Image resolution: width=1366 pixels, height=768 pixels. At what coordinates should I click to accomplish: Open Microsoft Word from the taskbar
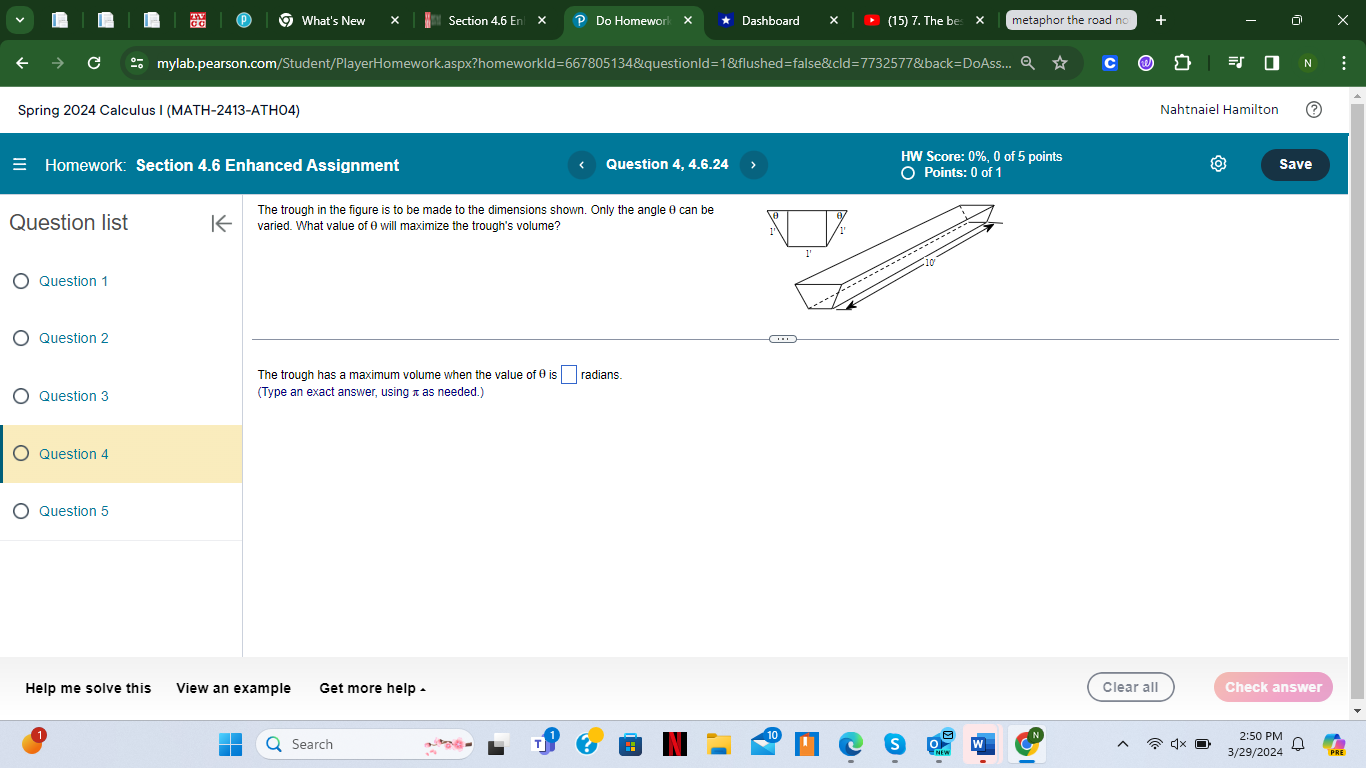coord(982,744)
